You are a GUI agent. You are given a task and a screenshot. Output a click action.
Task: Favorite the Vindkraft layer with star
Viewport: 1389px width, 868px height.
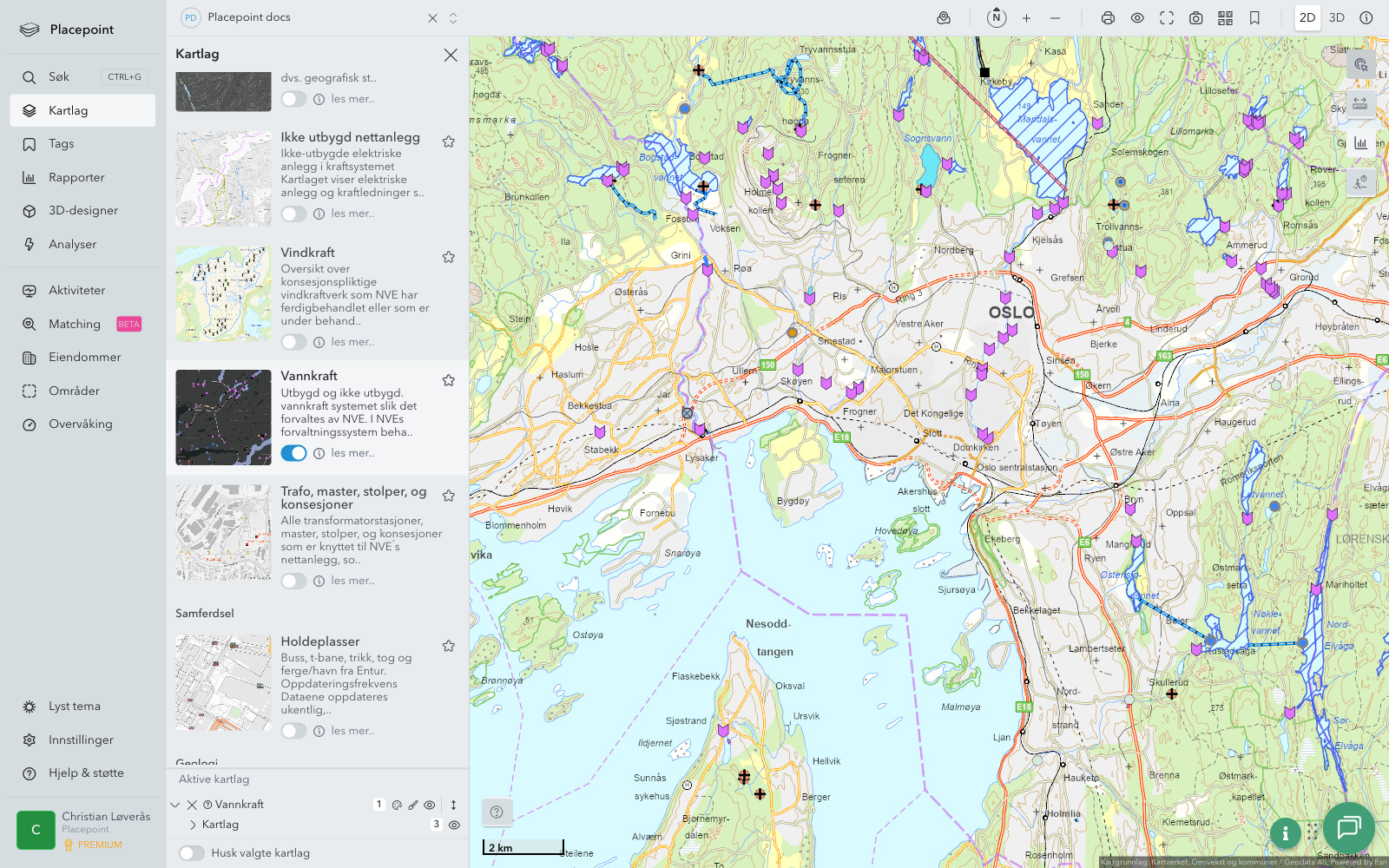(x=449, y=257)
